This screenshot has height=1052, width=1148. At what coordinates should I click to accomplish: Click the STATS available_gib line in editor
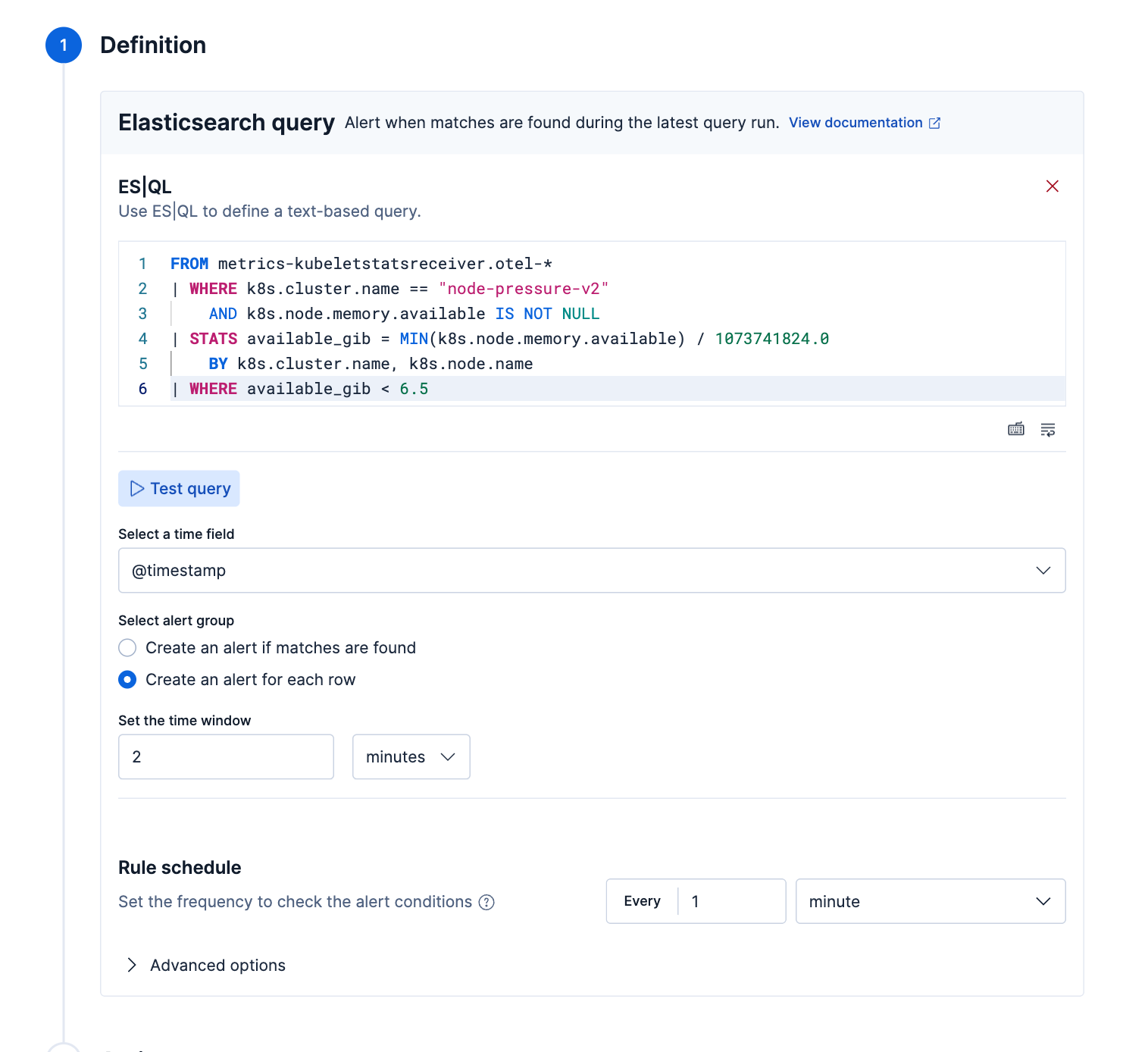tap(500, 339)
